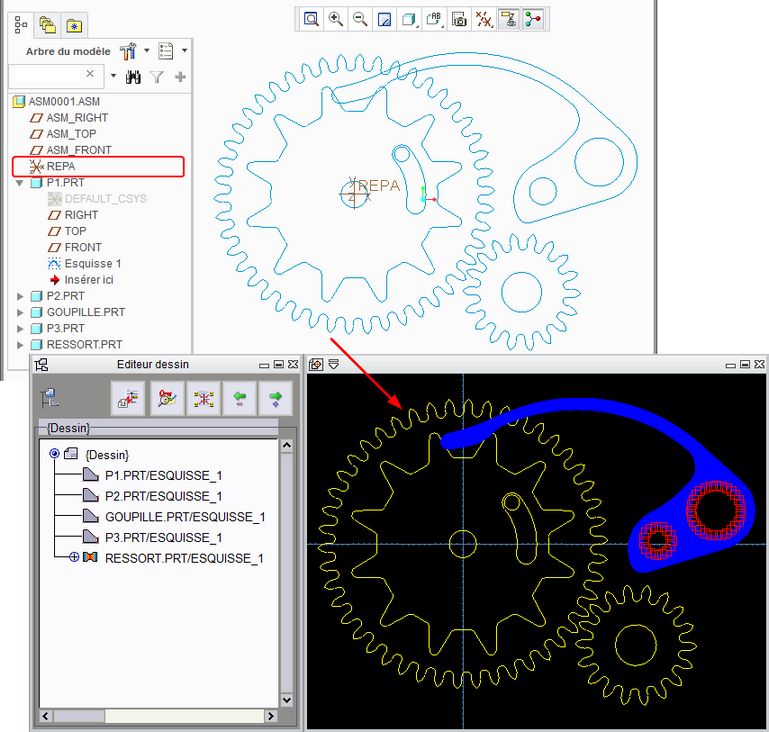
Task: Clear the model tree search text
Action: click(x=90, y=74)
